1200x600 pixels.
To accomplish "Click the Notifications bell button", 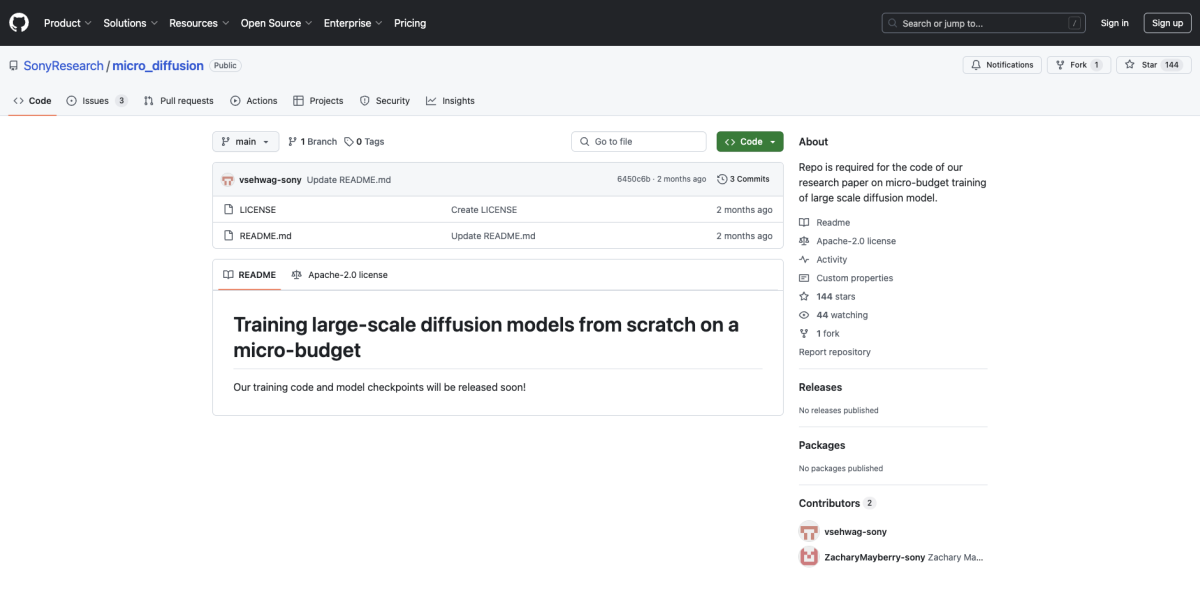I will click(1002, 65).
